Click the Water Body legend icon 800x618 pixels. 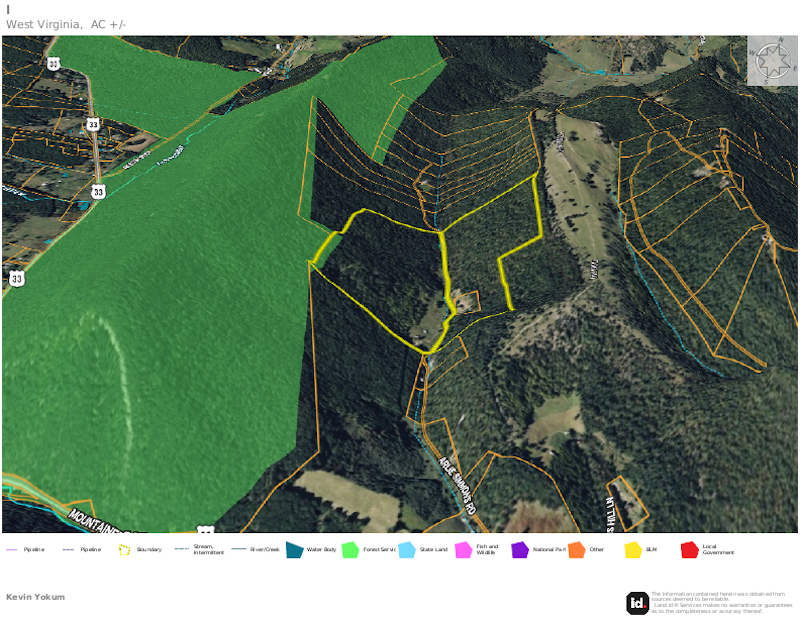(294, 550)
